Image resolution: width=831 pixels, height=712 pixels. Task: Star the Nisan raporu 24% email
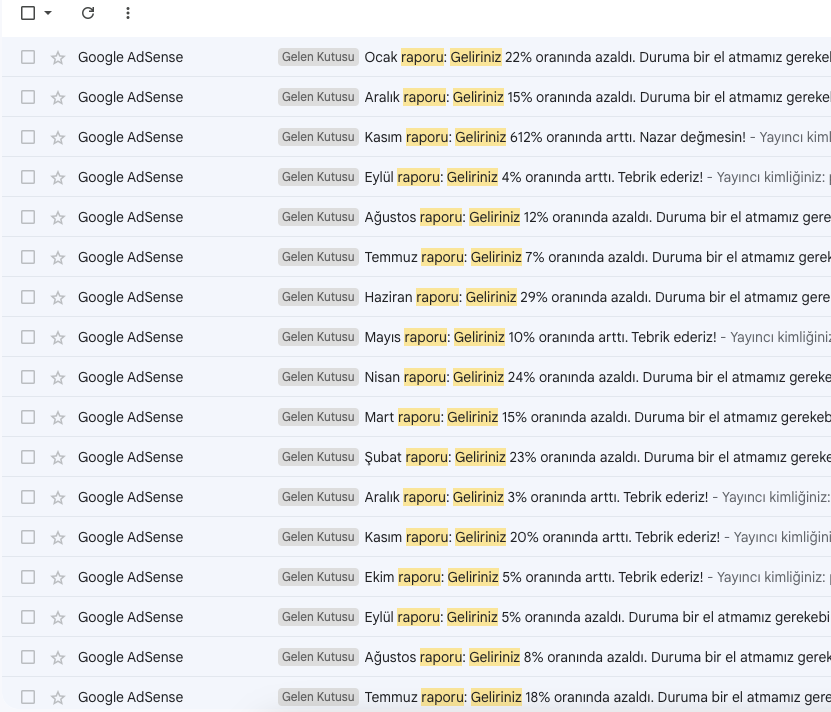[x=58, y=377]
